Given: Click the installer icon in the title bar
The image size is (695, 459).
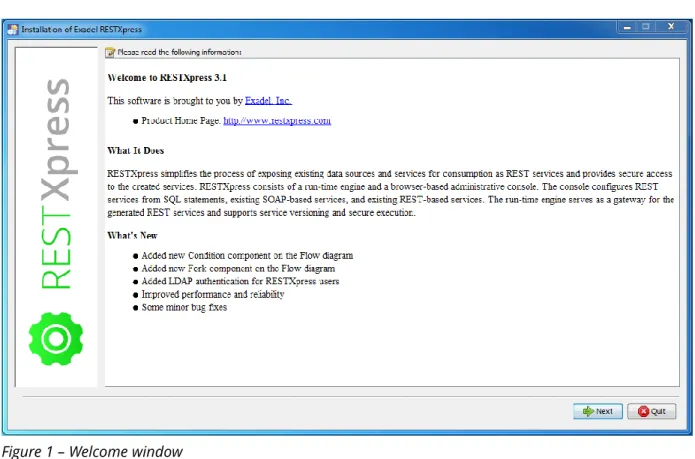Looking at the screenshot, I should (x=13, y=29).
